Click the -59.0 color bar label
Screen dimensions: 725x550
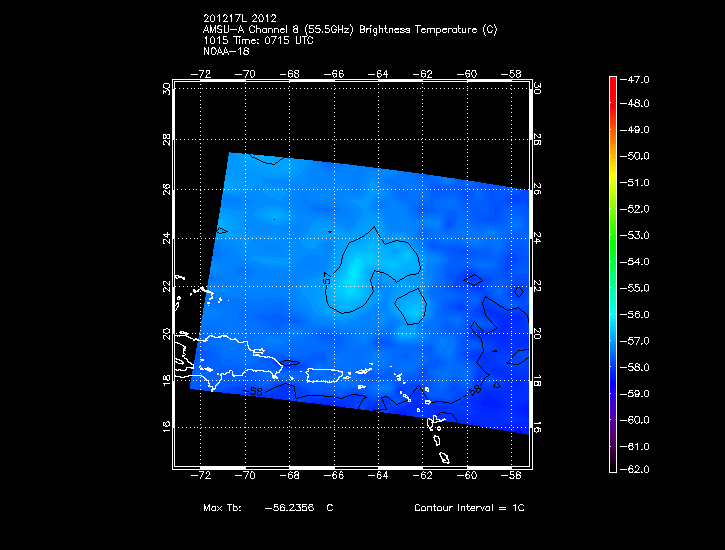[634, 394]
